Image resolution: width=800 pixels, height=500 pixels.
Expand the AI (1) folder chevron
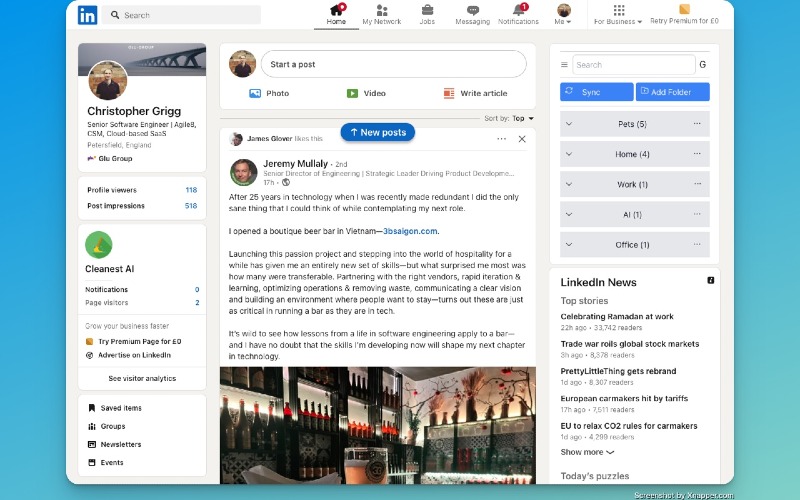click(569, 214)
